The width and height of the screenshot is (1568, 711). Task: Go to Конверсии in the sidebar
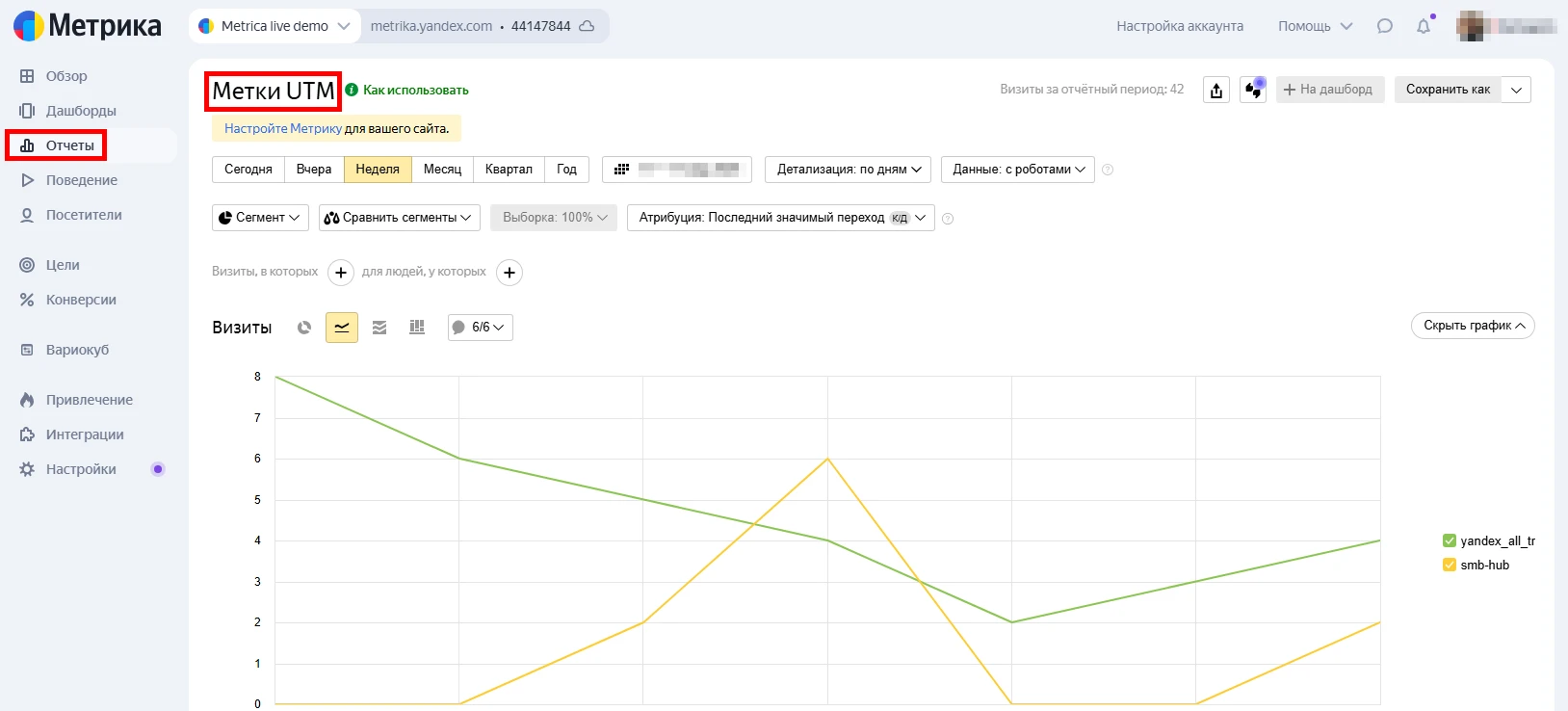click(x=81, y=300)
